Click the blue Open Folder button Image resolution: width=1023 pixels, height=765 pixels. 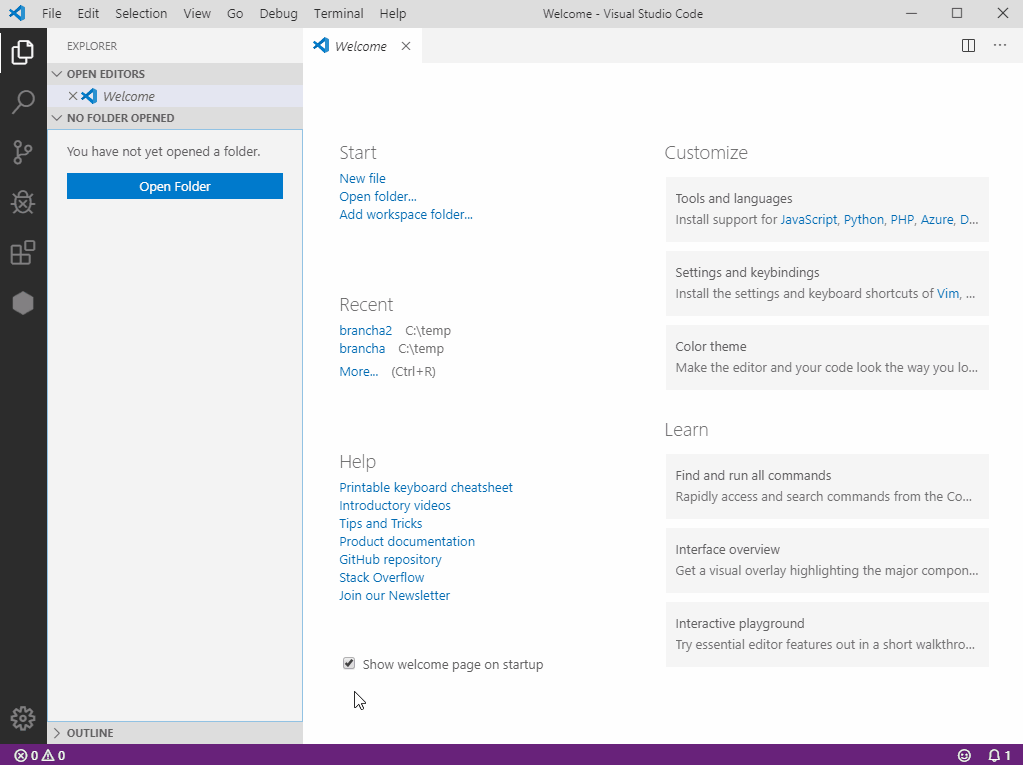coord(175,186)
